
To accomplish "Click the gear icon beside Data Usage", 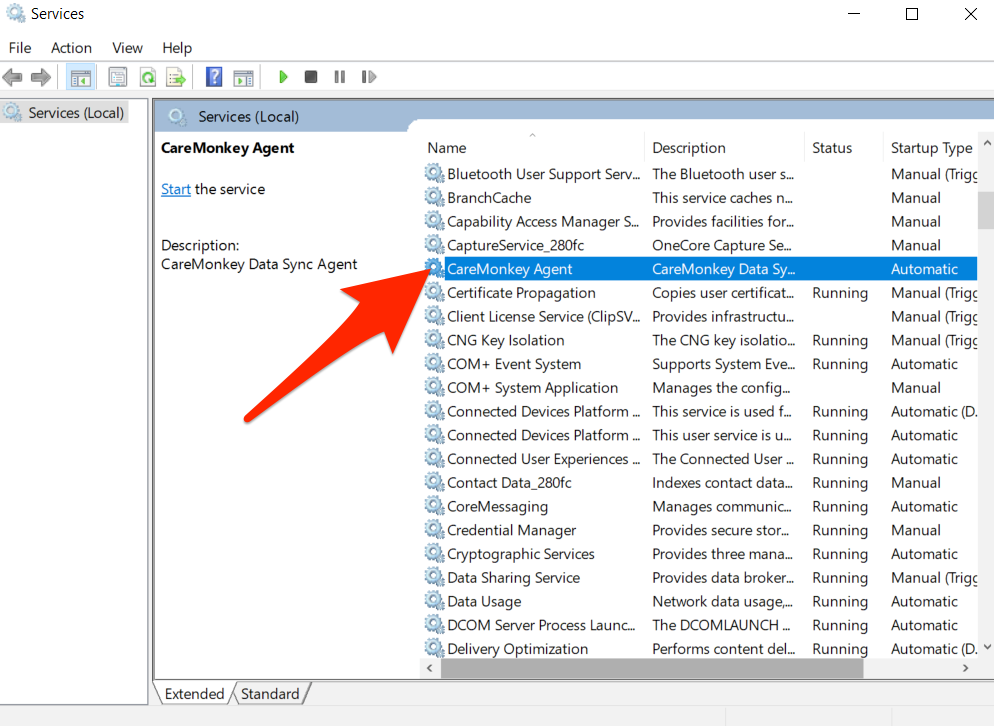I will click(434, 600).
